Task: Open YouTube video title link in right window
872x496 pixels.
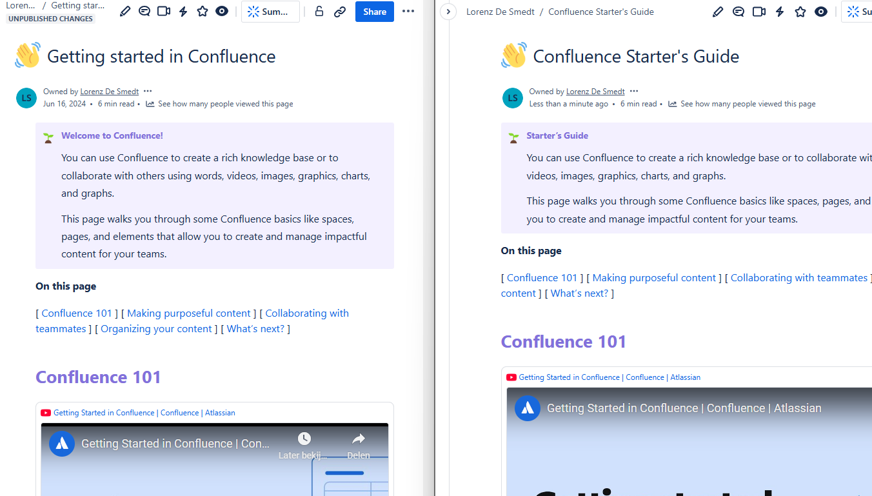Action: pos(610,377)
